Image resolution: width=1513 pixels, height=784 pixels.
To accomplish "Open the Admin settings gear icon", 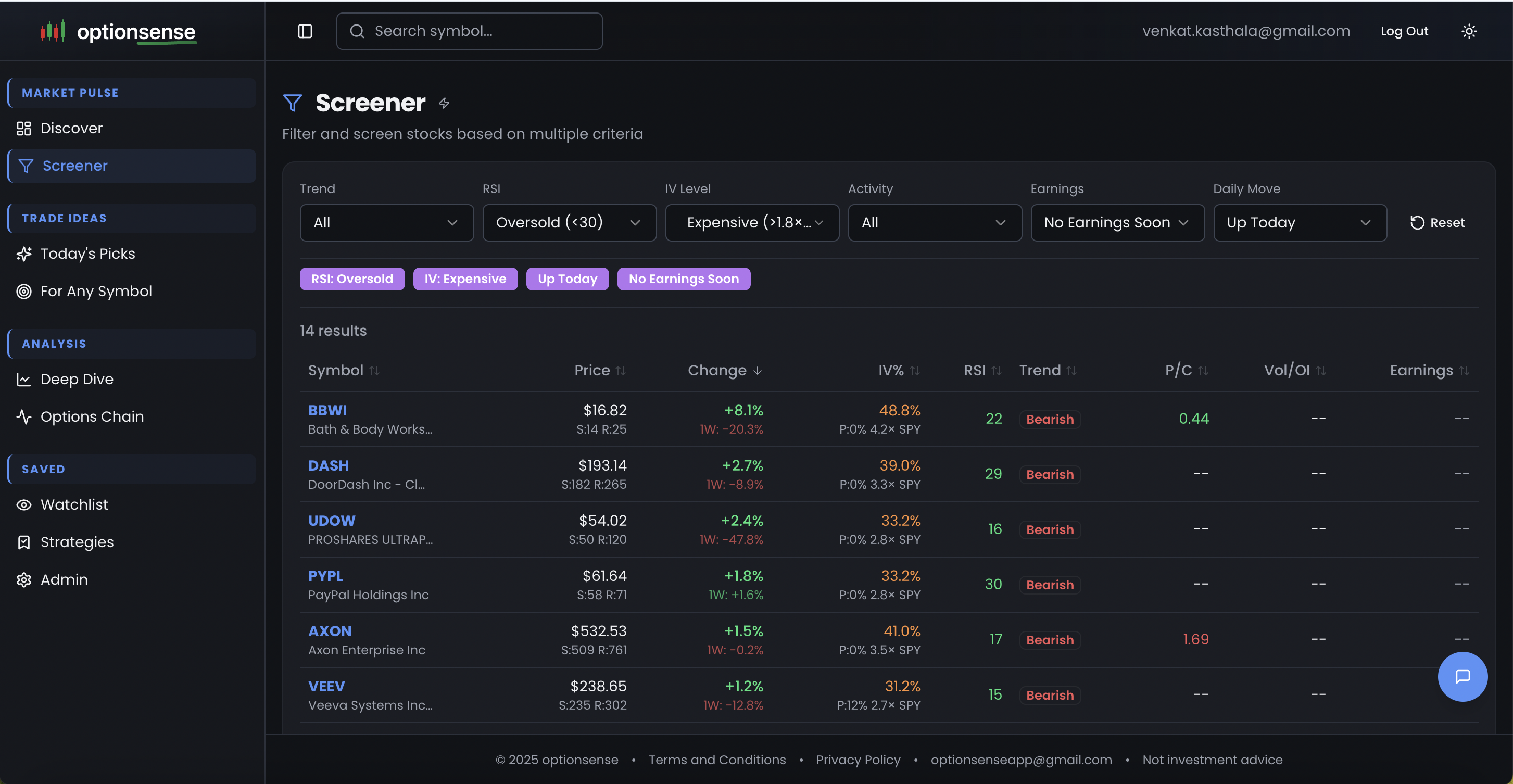I will point(24,579).
